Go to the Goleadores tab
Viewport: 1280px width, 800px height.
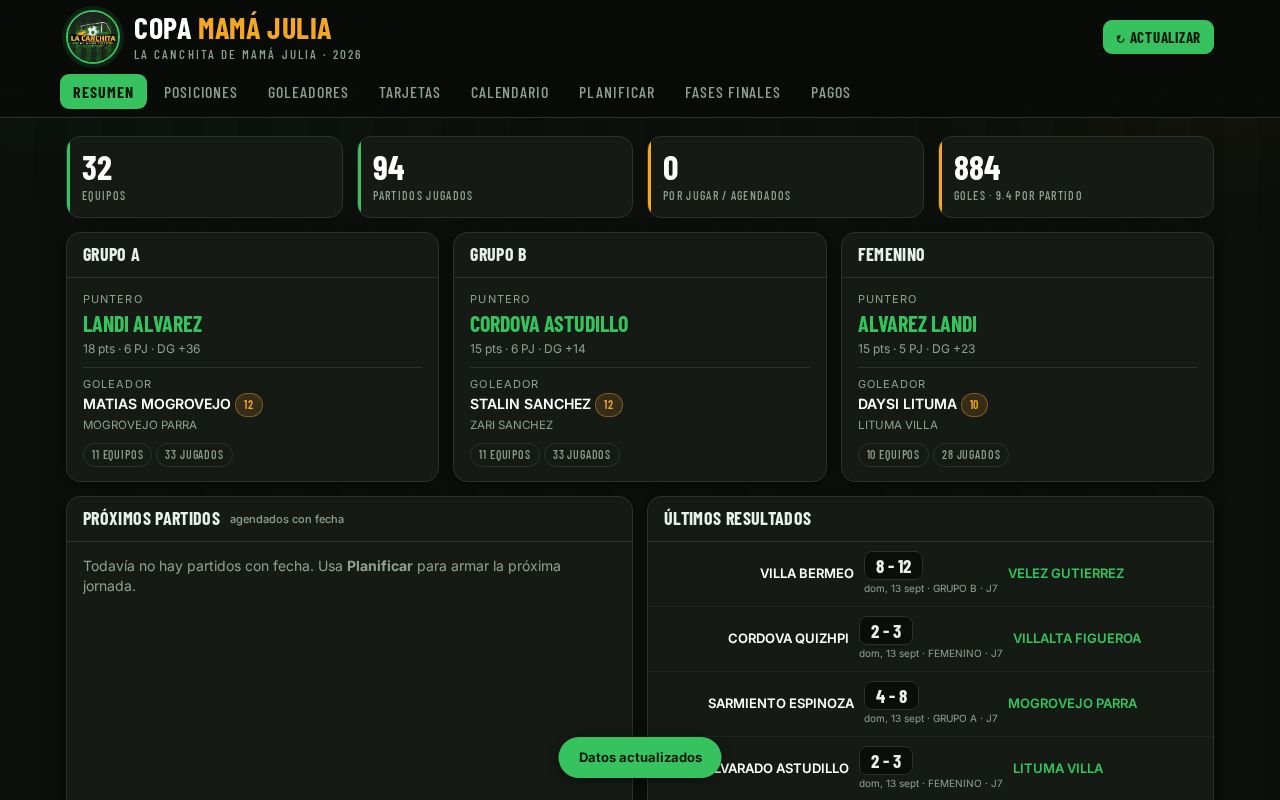pos(308,92)
